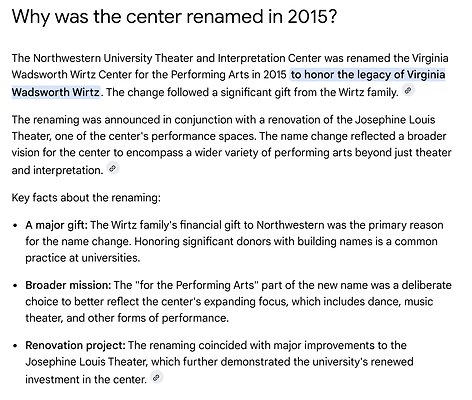The image size is (472, 400).
Task: Select the 'A major gift:' bold label
Action: [x=56, y=225]
